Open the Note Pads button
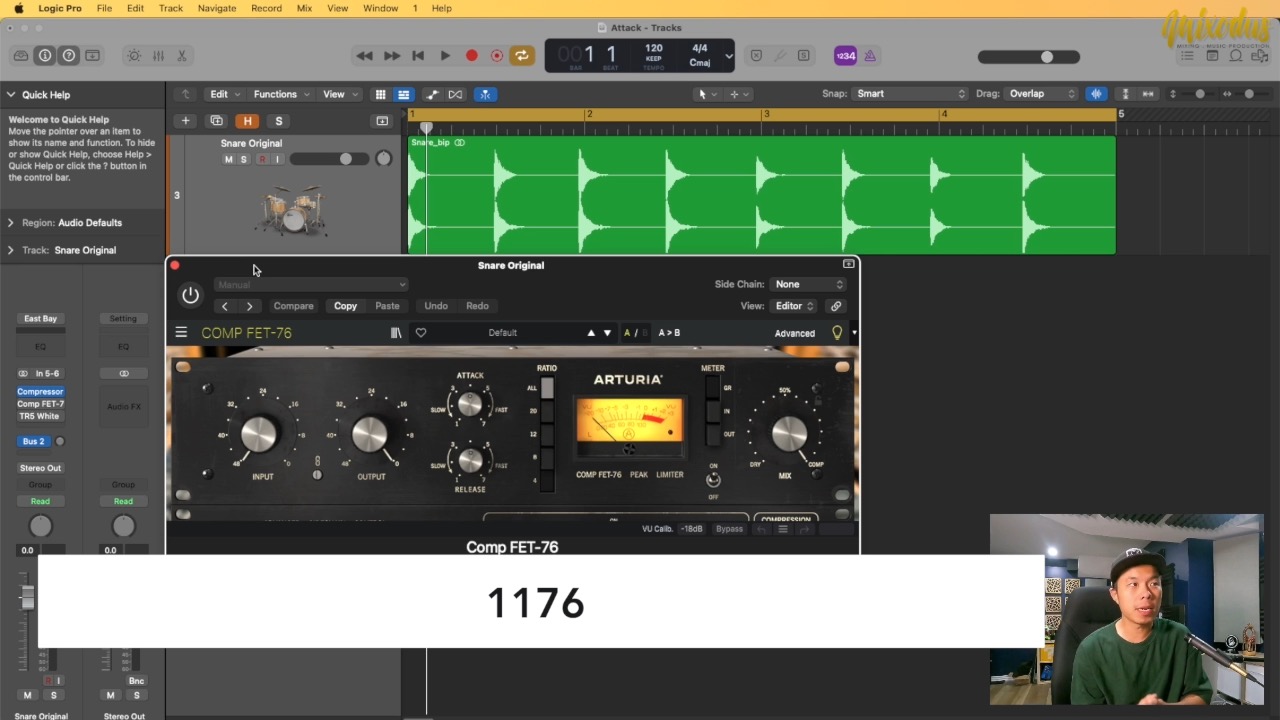1280x720 pixels. 1212,56
